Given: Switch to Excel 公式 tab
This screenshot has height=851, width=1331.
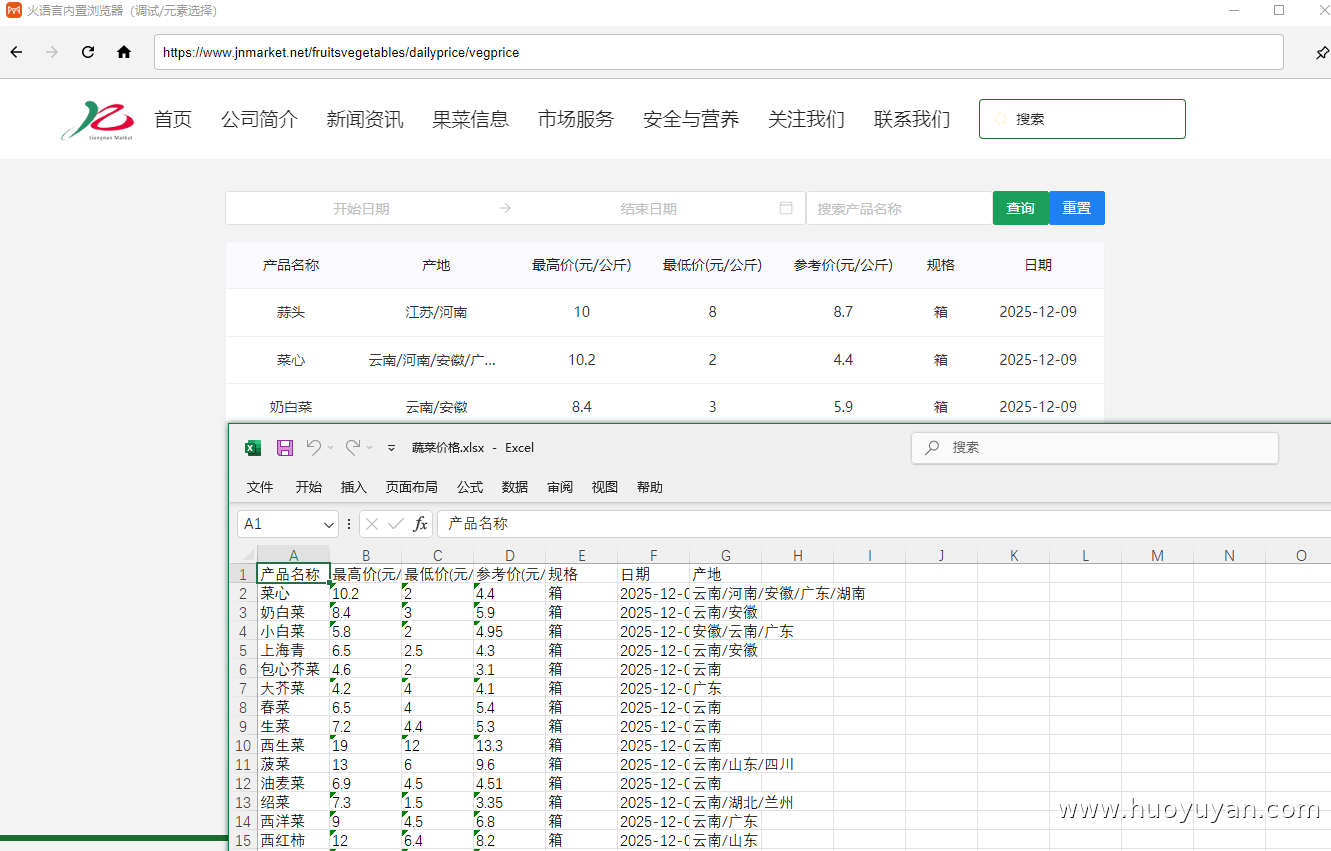Looking at the screenshot, I should click(x=470, y=487).
